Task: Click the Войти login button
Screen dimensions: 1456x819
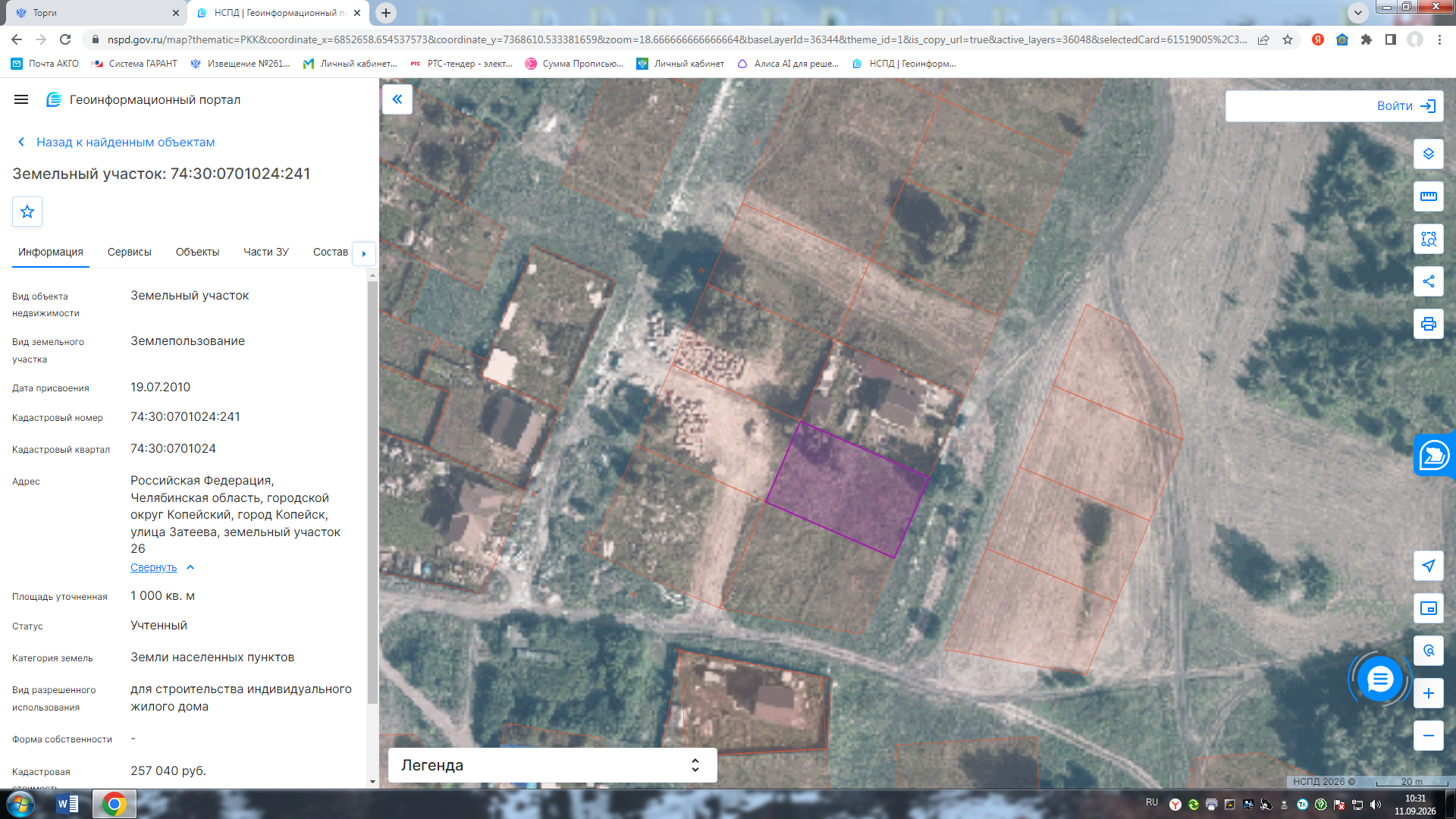Action: pyautogui.click(x=1334, y=106)
